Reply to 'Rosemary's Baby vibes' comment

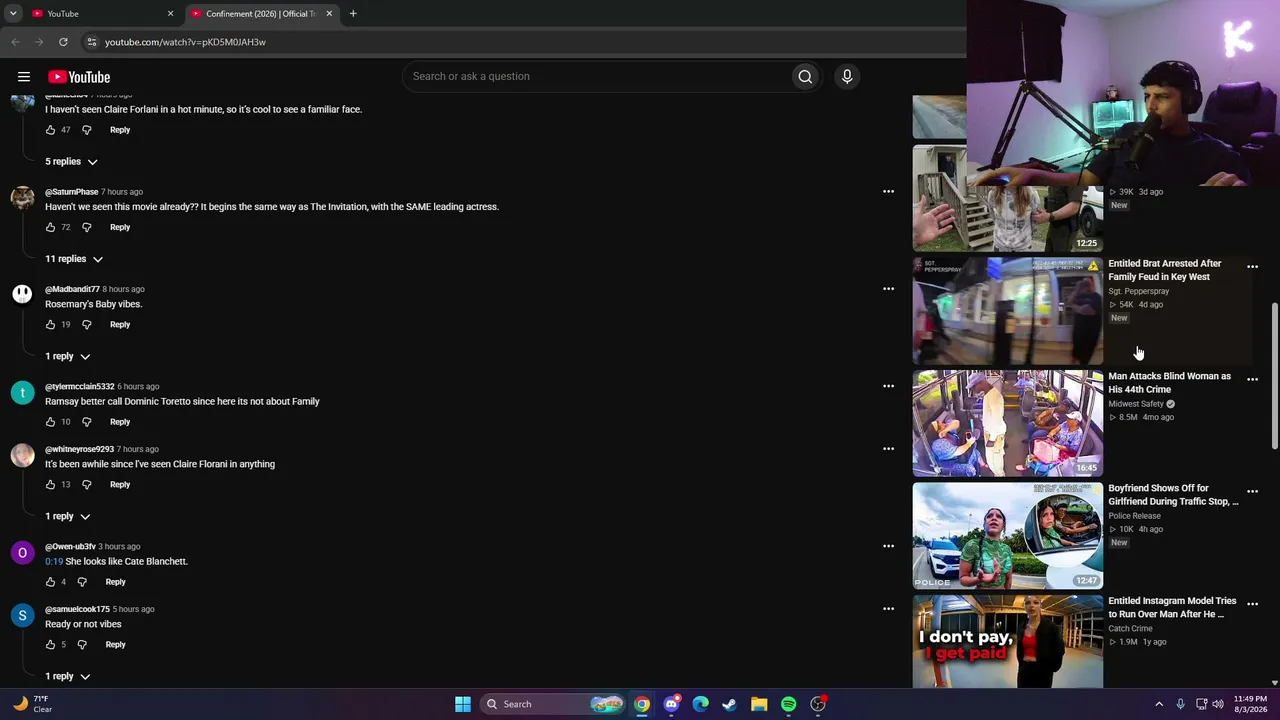[x=120, y=324]
